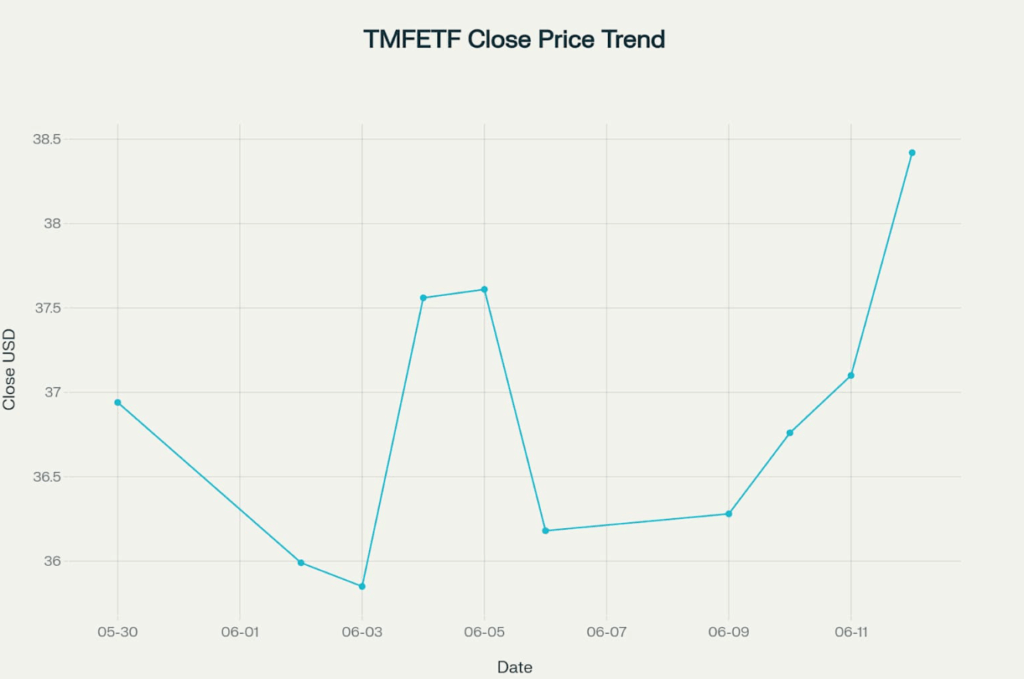
Task: Click the data point after the 06-05 drop
Action: coord(545,531)
